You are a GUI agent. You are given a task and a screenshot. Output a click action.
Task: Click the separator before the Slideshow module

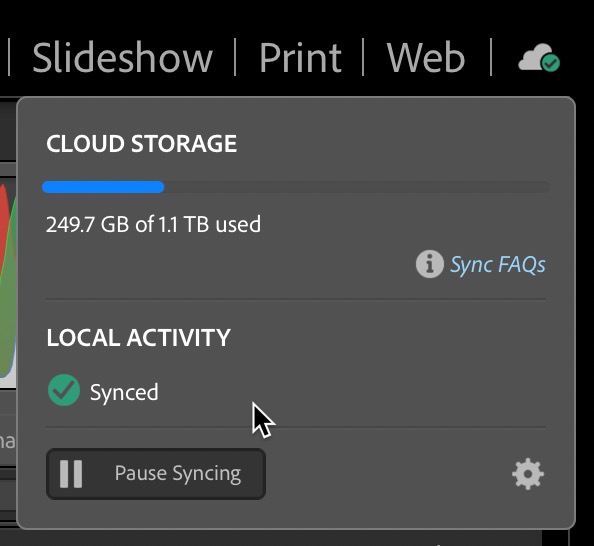click(x=9, y=57)
